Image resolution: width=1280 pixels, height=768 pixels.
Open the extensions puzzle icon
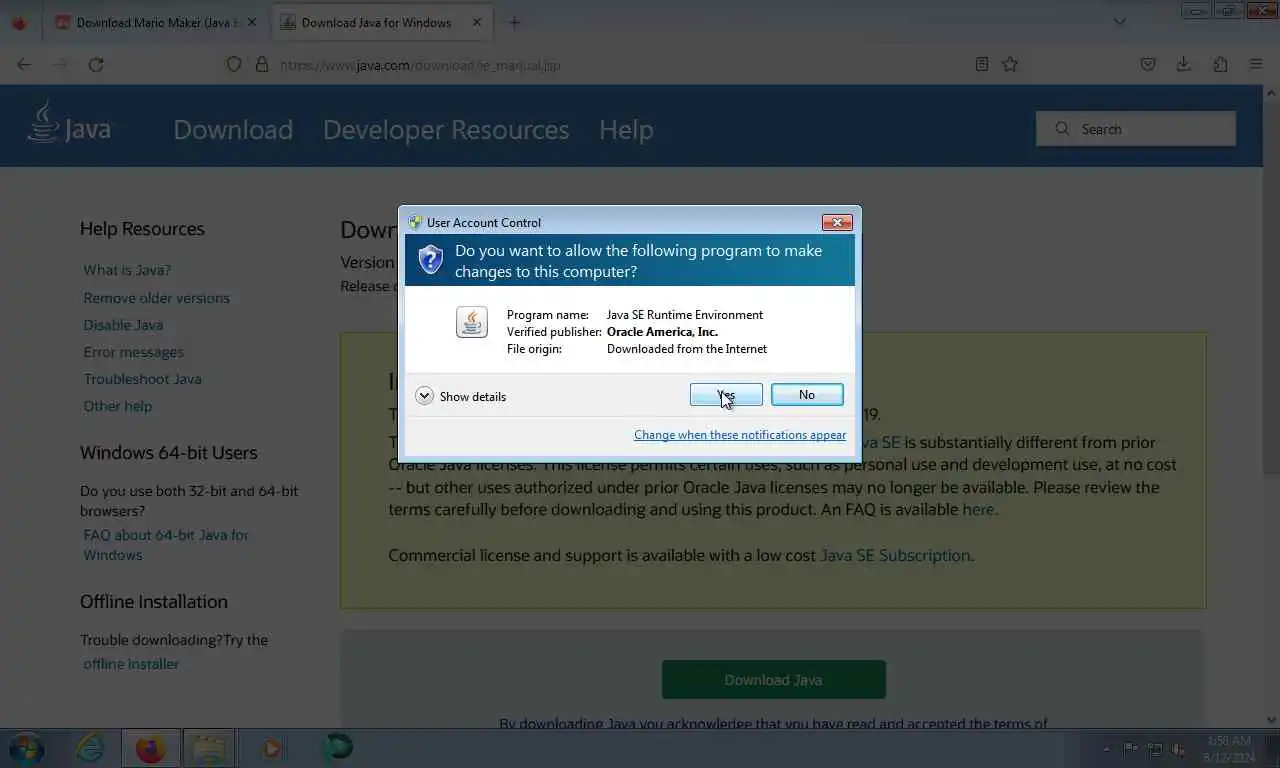click(1220, 64)
